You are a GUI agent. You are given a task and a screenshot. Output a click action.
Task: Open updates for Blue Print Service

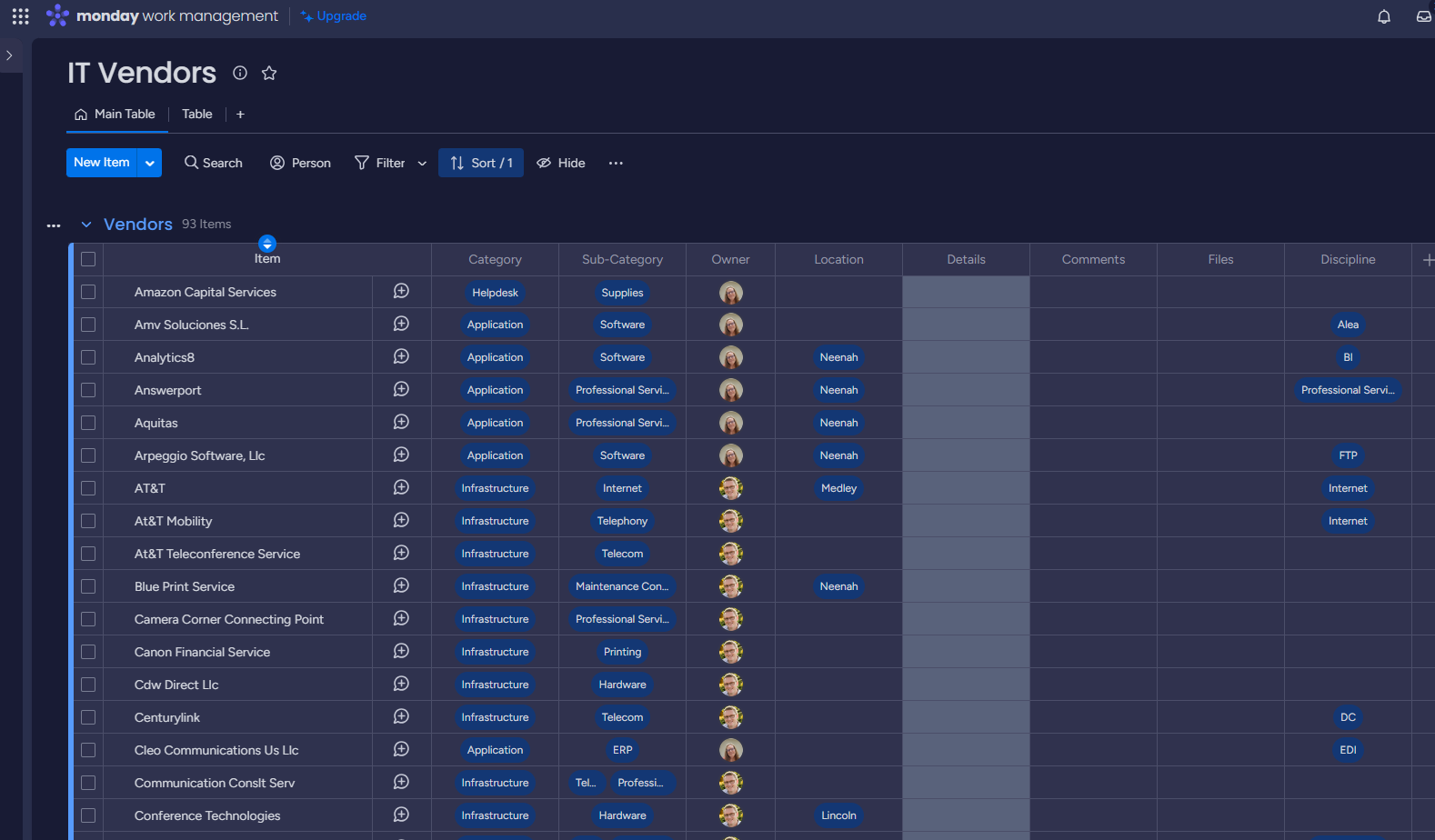(x=401, y=585)
